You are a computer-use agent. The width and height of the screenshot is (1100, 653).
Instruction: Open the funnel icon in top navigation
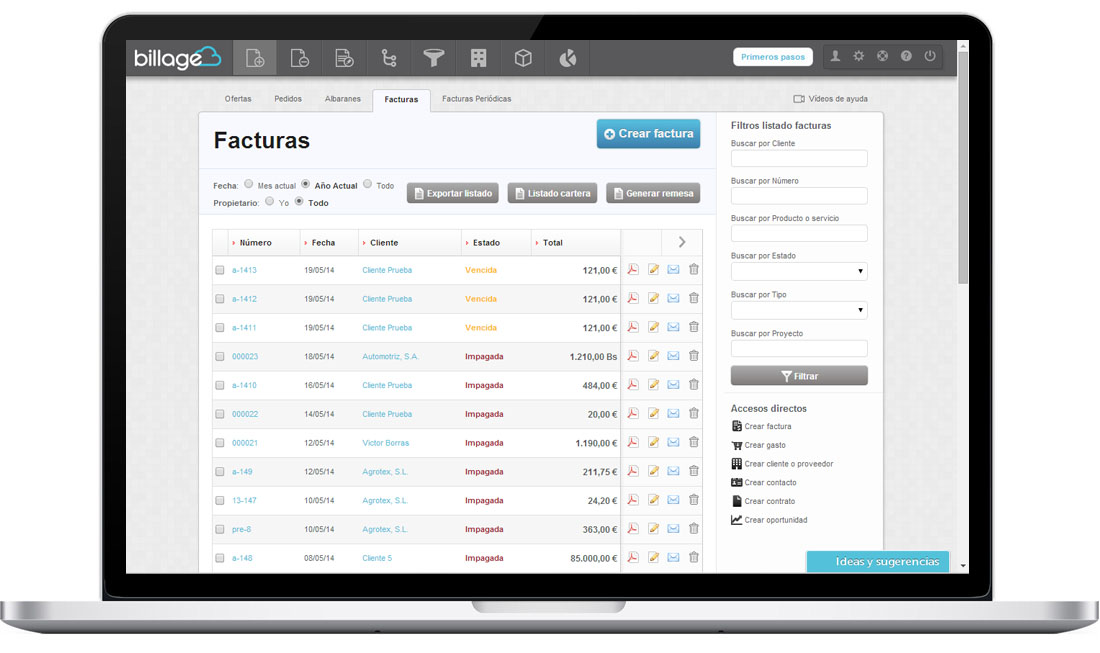(x=433, y=58)
